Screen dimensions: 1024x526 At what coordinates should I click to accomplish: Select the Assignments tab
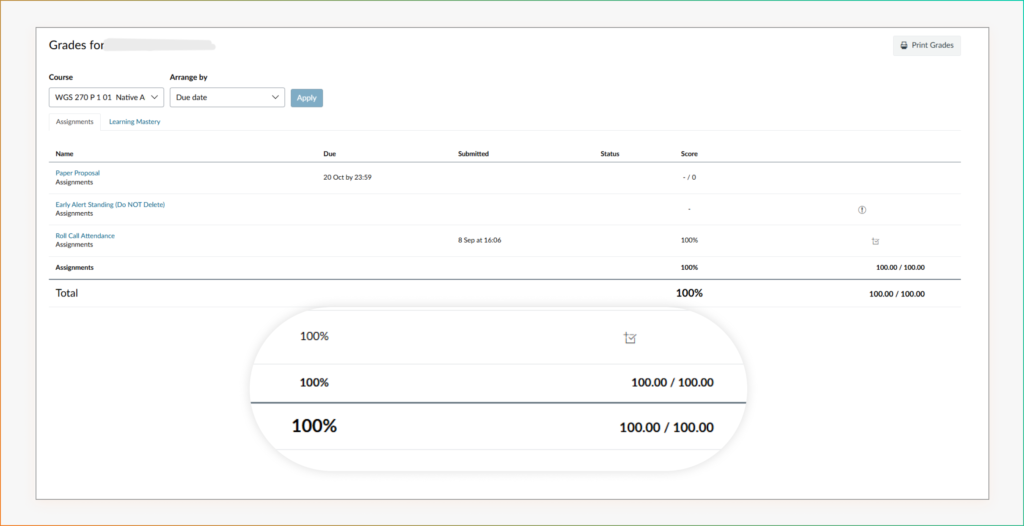click(x=75, y=122)
